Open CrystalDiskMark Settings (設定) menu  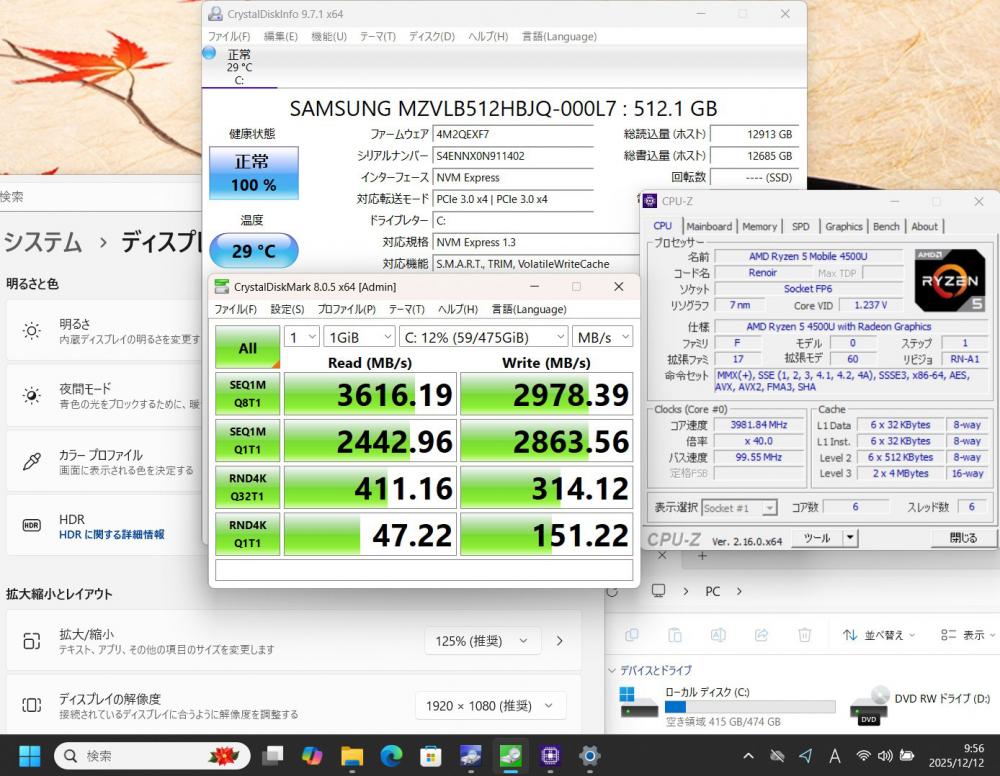click(x=287, y=309)
